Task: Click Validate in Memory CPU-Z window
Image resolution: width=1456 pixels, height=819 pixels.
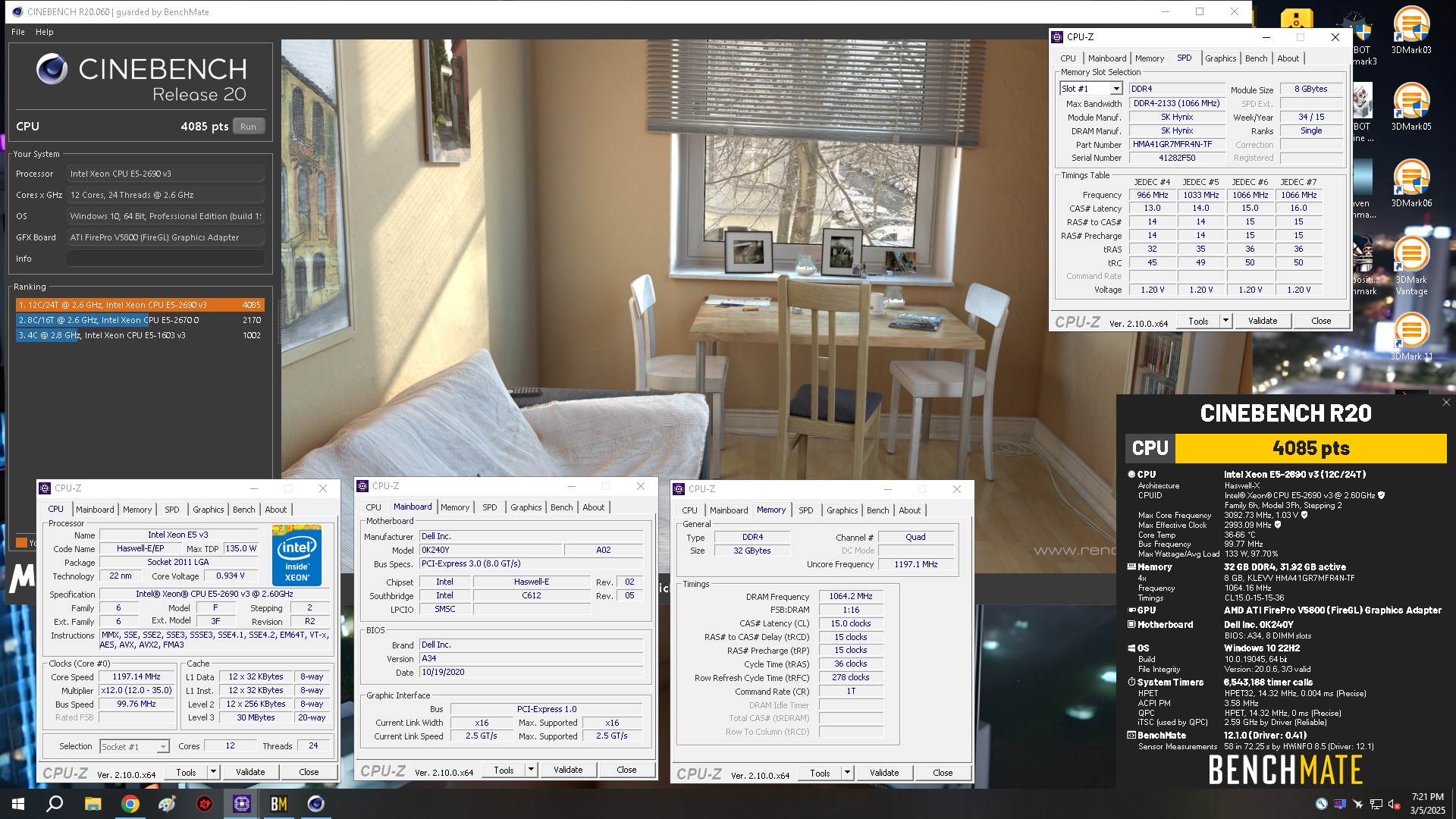Action: (x=884, y=773)
